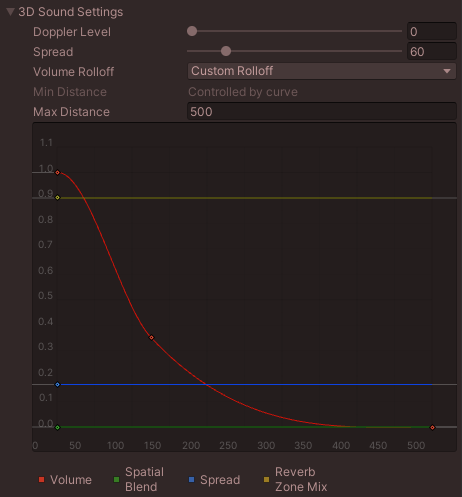Click the Doppler Level value field

(x=432, y=32)
